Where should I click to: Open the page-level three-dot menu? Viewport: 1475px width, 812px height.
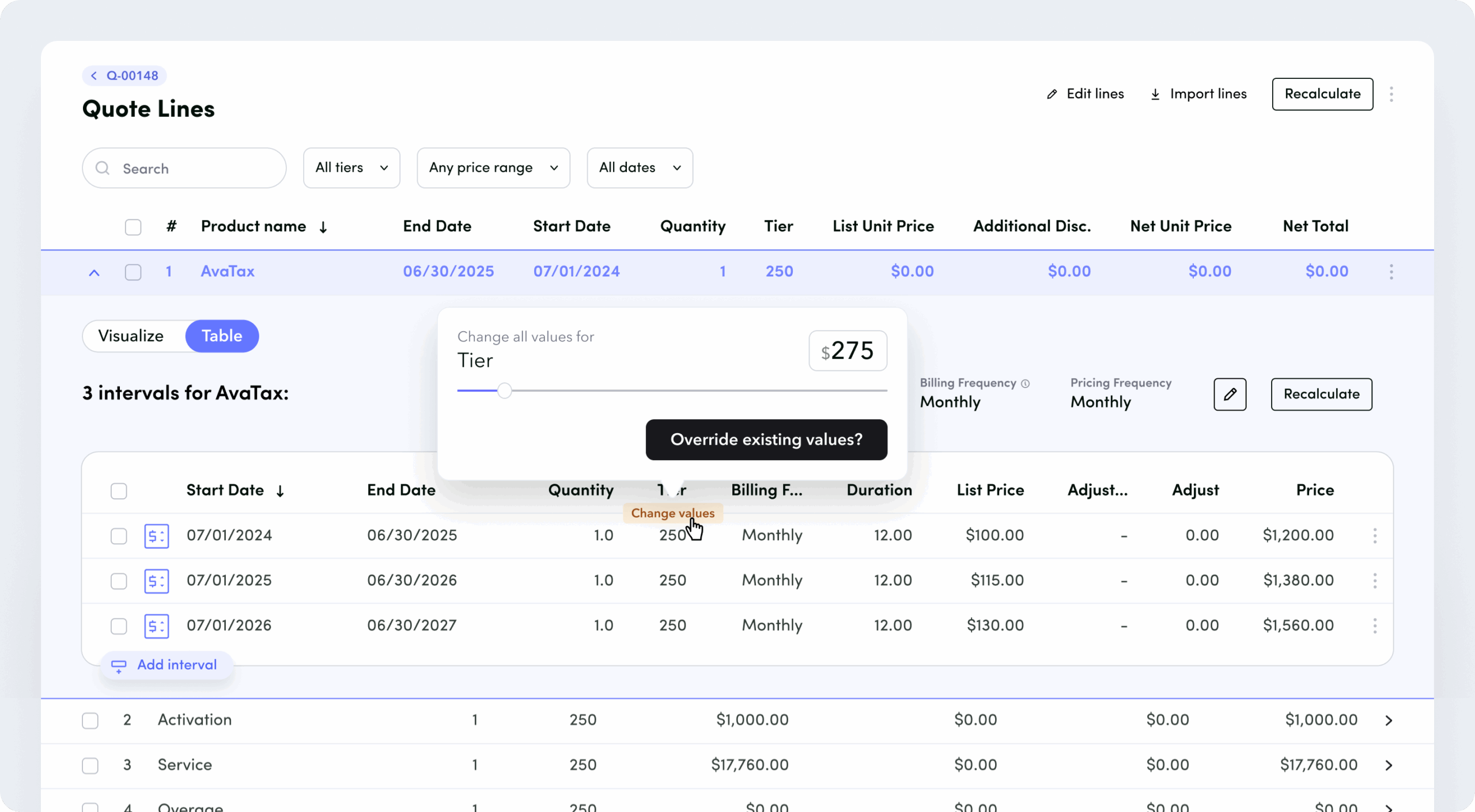pyautogui.click(x=1391, y=94)
